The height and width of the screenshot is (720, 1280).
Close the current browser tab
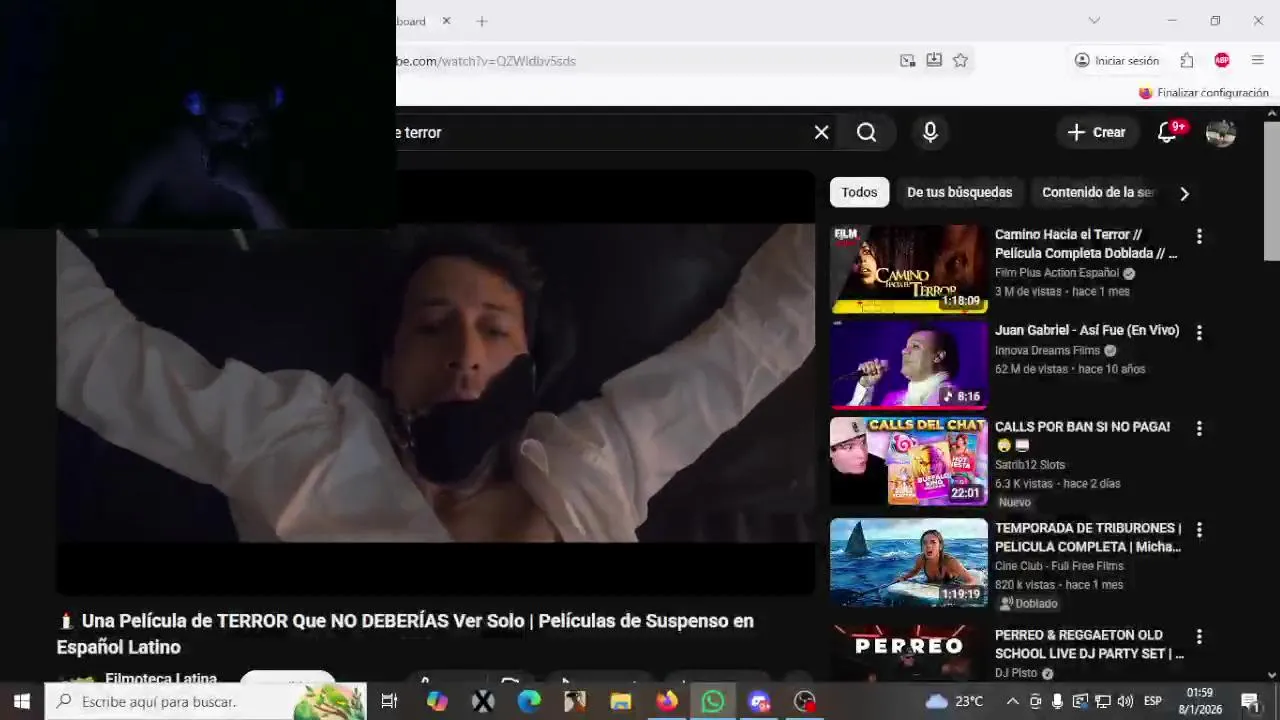click(x=446, y=21)
